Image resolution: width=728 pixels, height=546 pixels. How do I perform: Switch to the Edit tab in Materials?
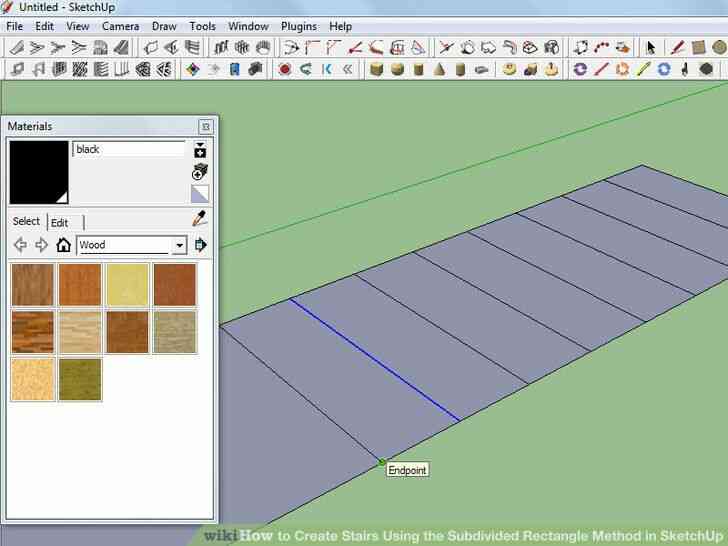pos(59,223)
